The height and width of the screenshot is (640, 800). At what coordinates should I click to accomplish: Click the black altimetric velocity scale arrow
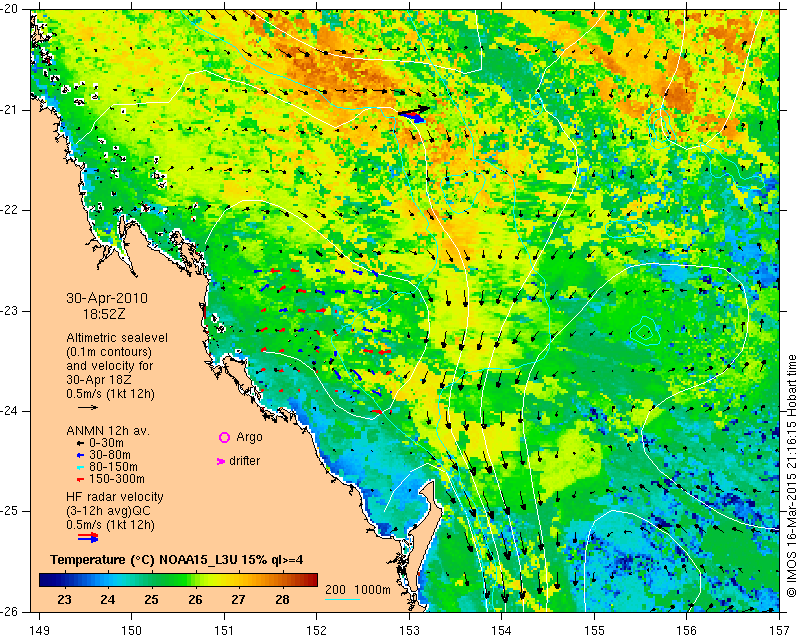(88, 407)
